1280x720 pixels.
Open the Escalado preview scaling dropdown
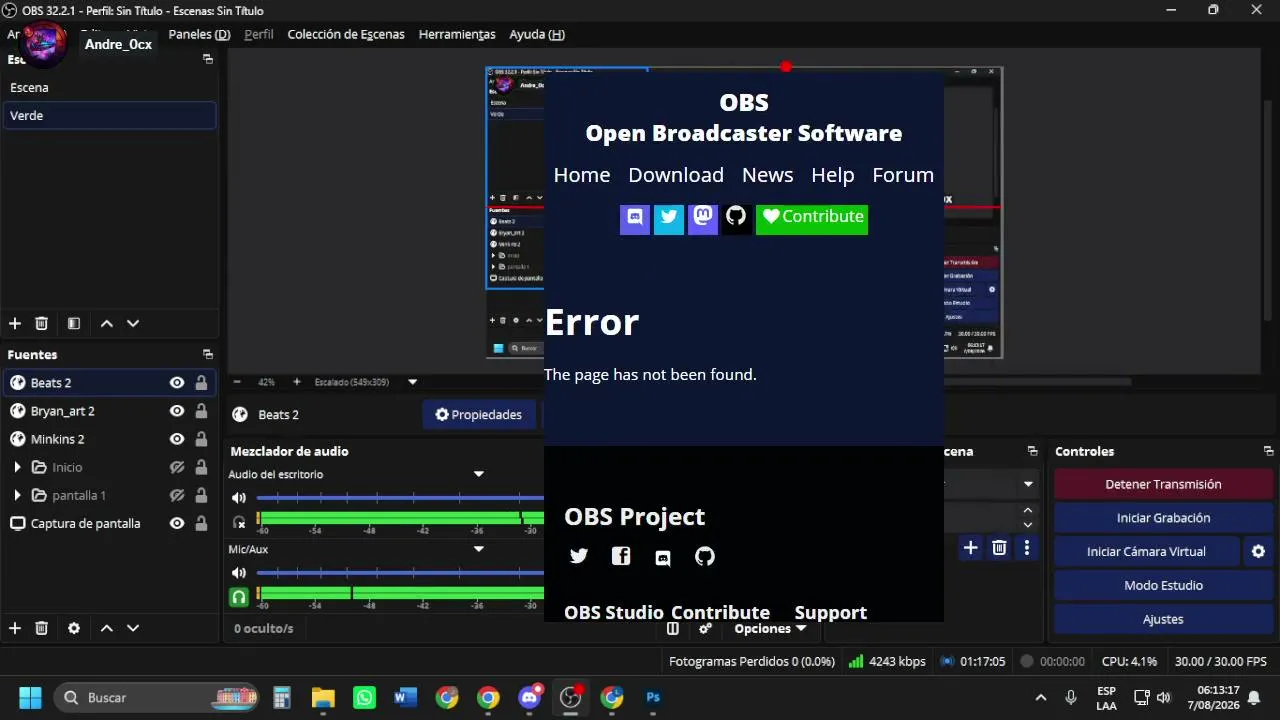[412, 382]
